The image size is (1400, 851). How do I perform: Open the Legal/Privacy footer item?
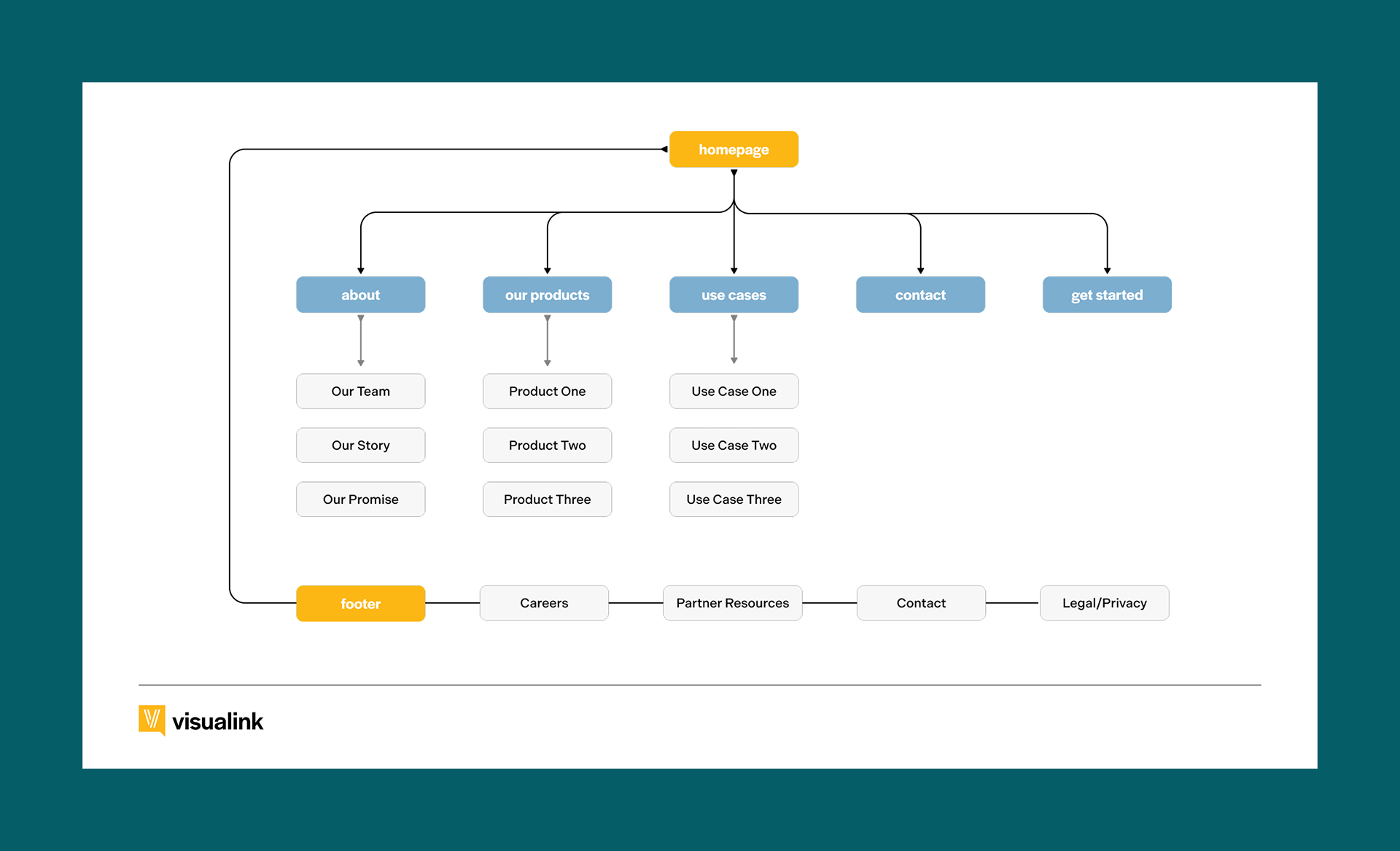click(1104, 602)
